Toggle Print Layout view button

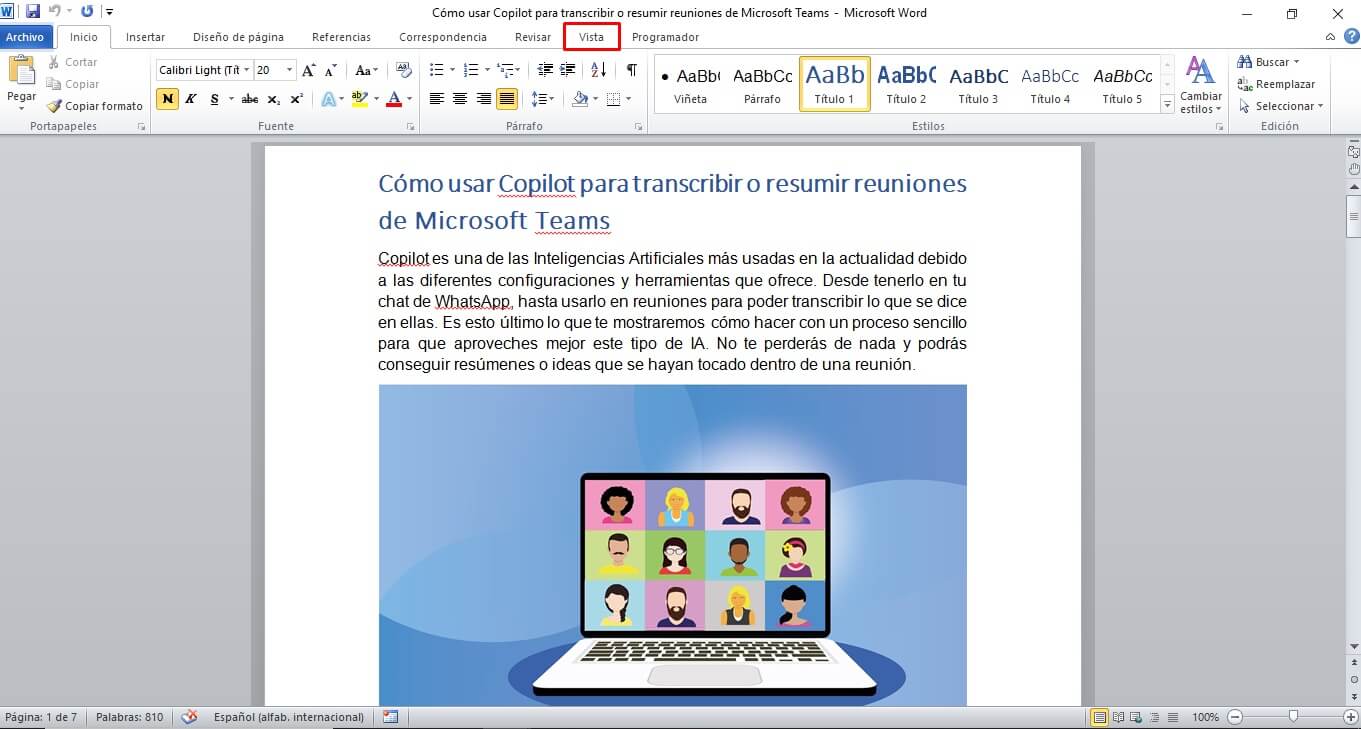pos(1100,717)
